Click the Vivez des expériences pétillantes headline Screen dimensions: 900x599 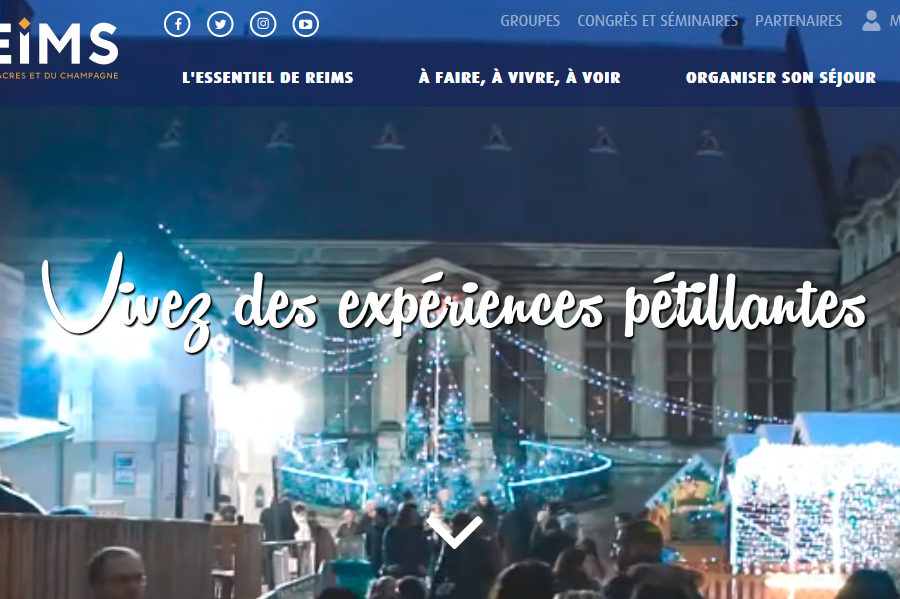click(x=453, y=301)
